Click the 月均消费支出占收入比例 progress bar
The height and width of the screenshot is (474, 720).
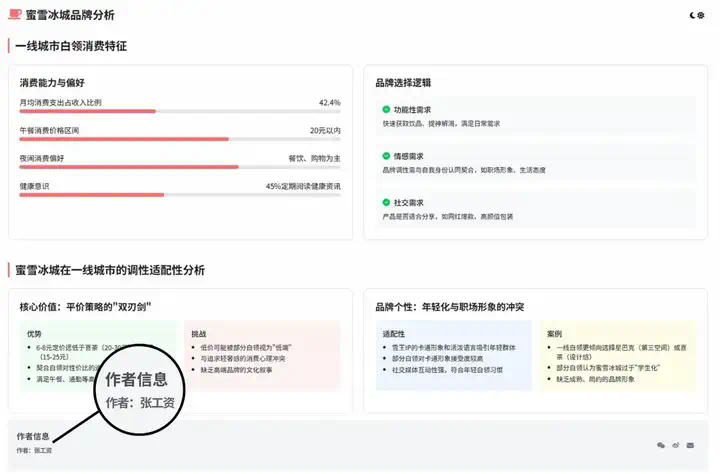pos(180,111)
